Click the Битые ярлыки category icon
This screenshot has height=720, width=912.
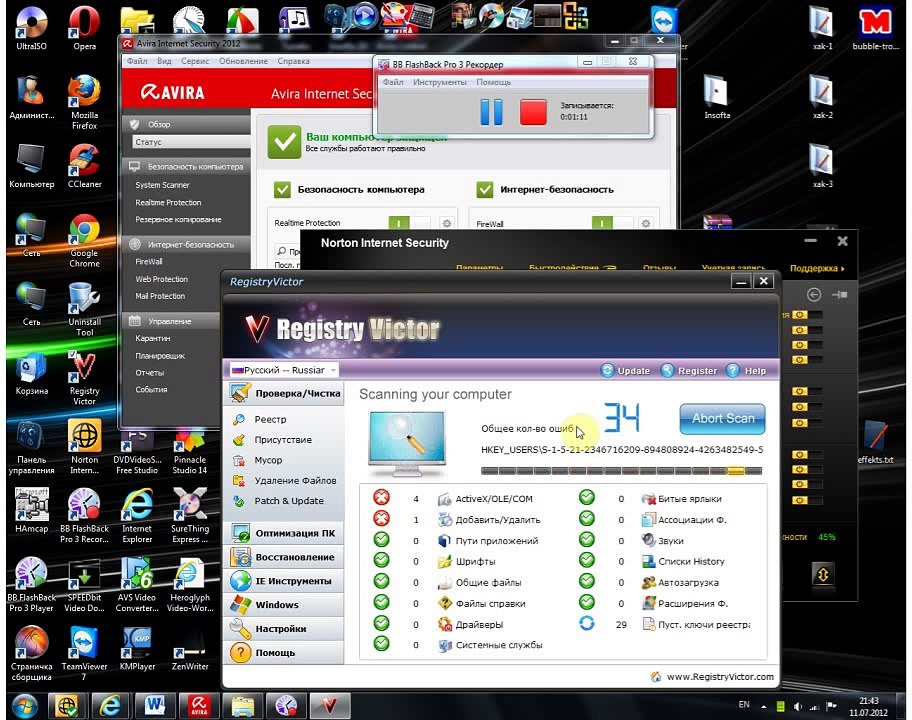click(x=649, y=499)
